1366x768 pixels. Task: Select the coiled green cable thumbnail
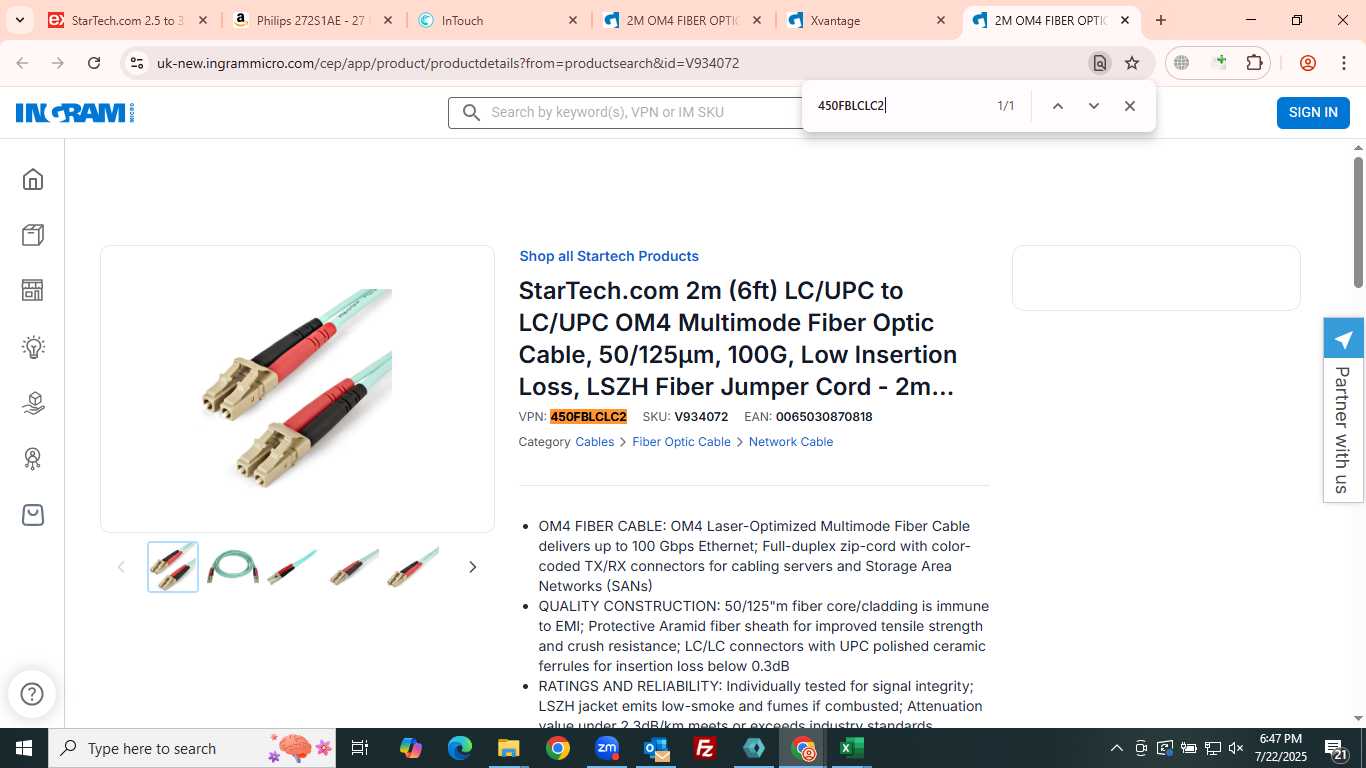pos(233,567)
